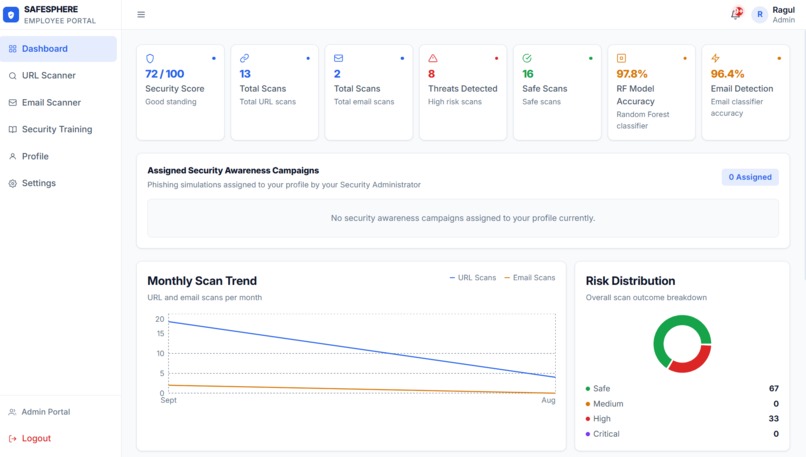
Task: Click the 96.4% Email Detection value
Action: pos(727,74)
